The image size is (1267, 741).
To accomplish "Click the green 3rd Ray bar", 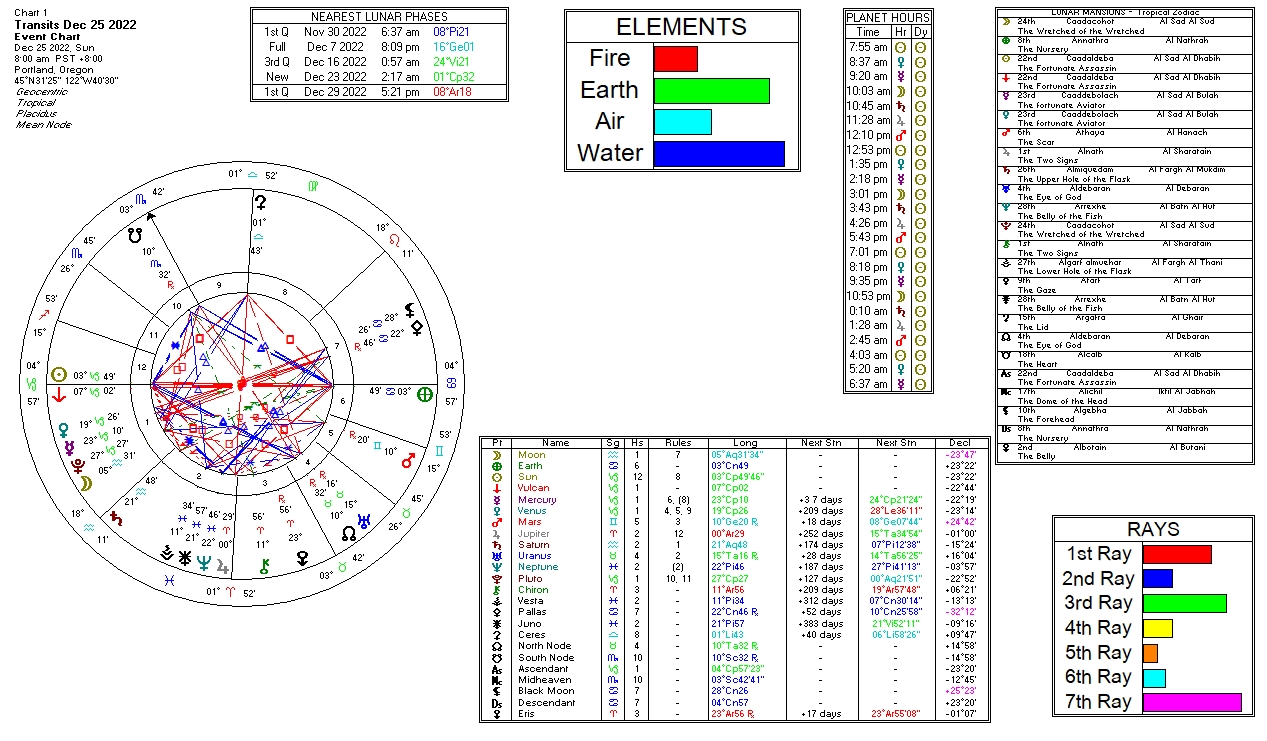I will tap(1185, 604).
